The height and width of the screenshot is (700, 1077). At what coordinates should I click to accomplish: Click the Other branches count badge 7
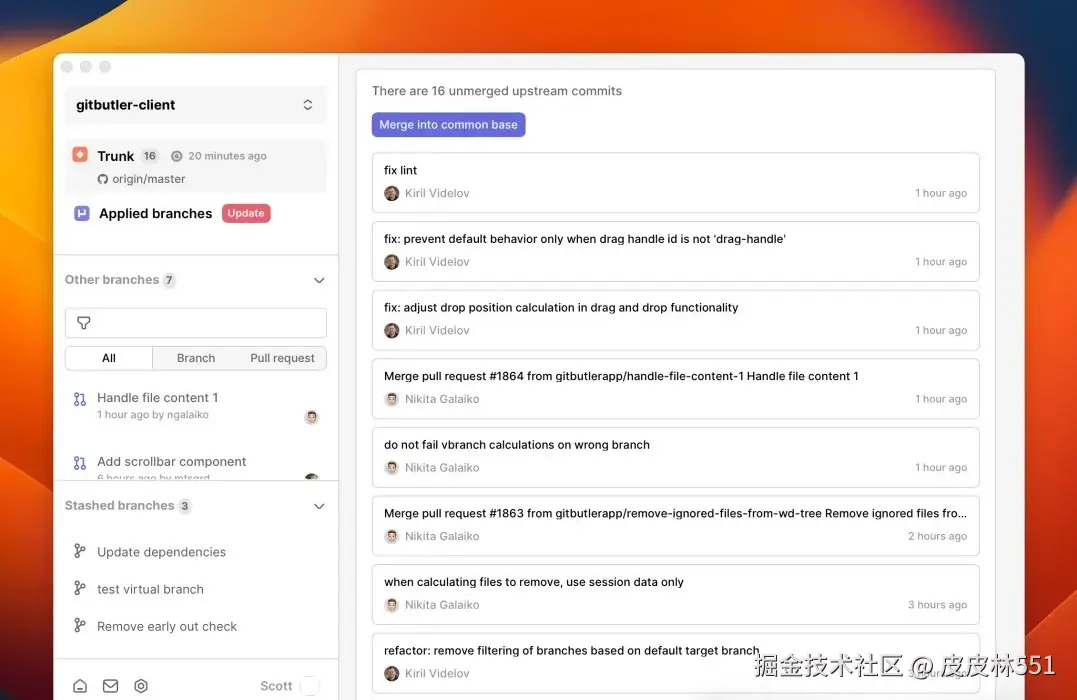pos(169,280)
